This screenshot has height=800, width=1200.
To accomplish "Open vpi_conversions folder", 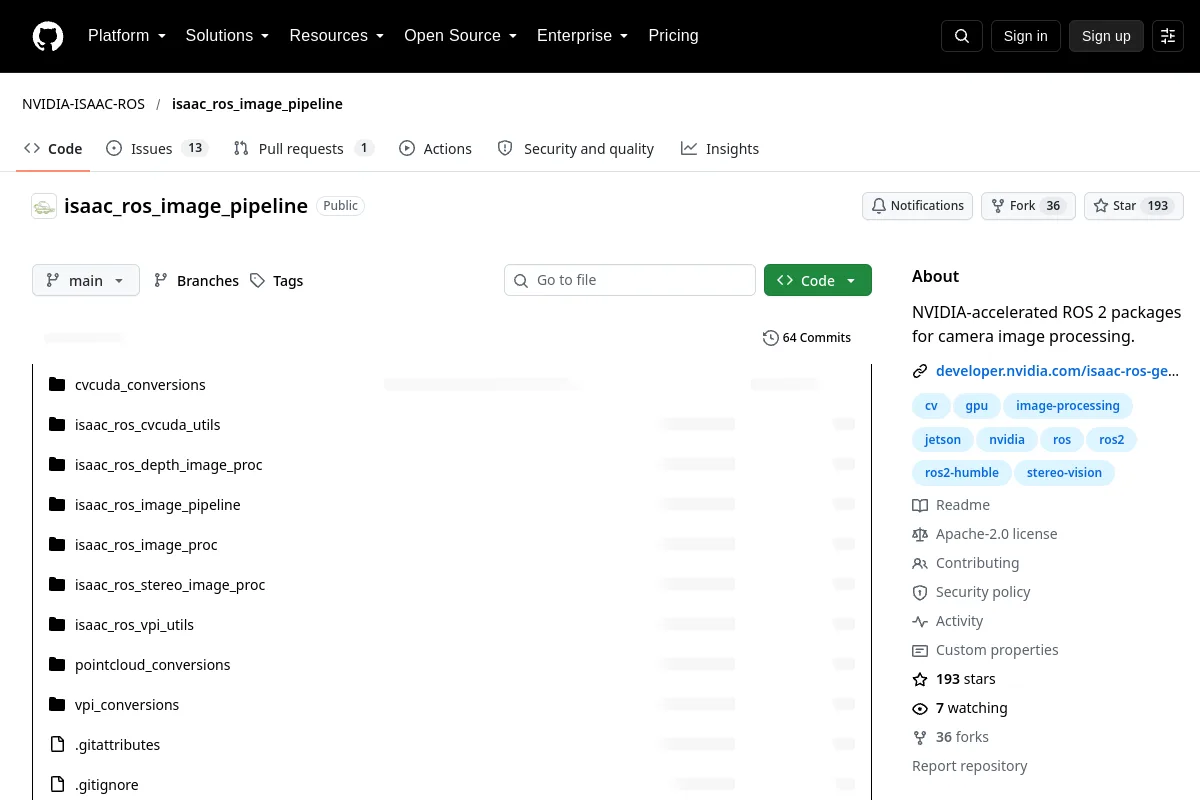I will tap(127, 705).
